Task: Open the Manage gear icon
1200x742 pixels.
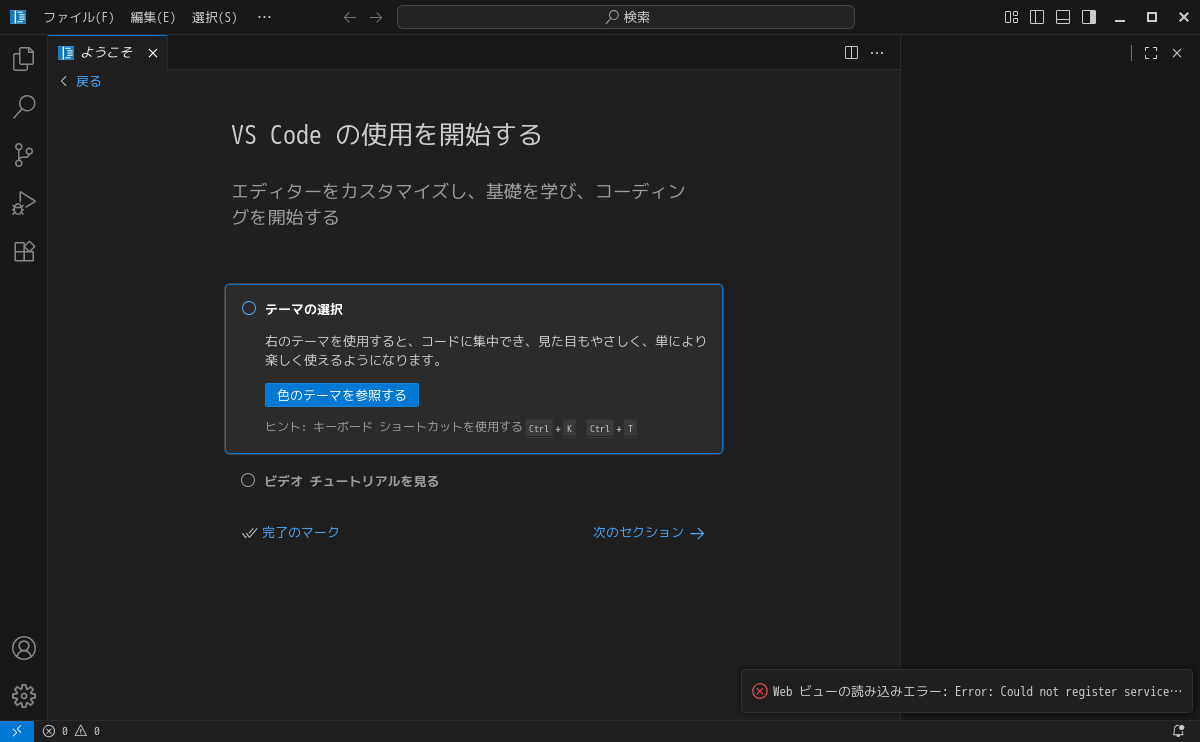Action: coord(24,696)
